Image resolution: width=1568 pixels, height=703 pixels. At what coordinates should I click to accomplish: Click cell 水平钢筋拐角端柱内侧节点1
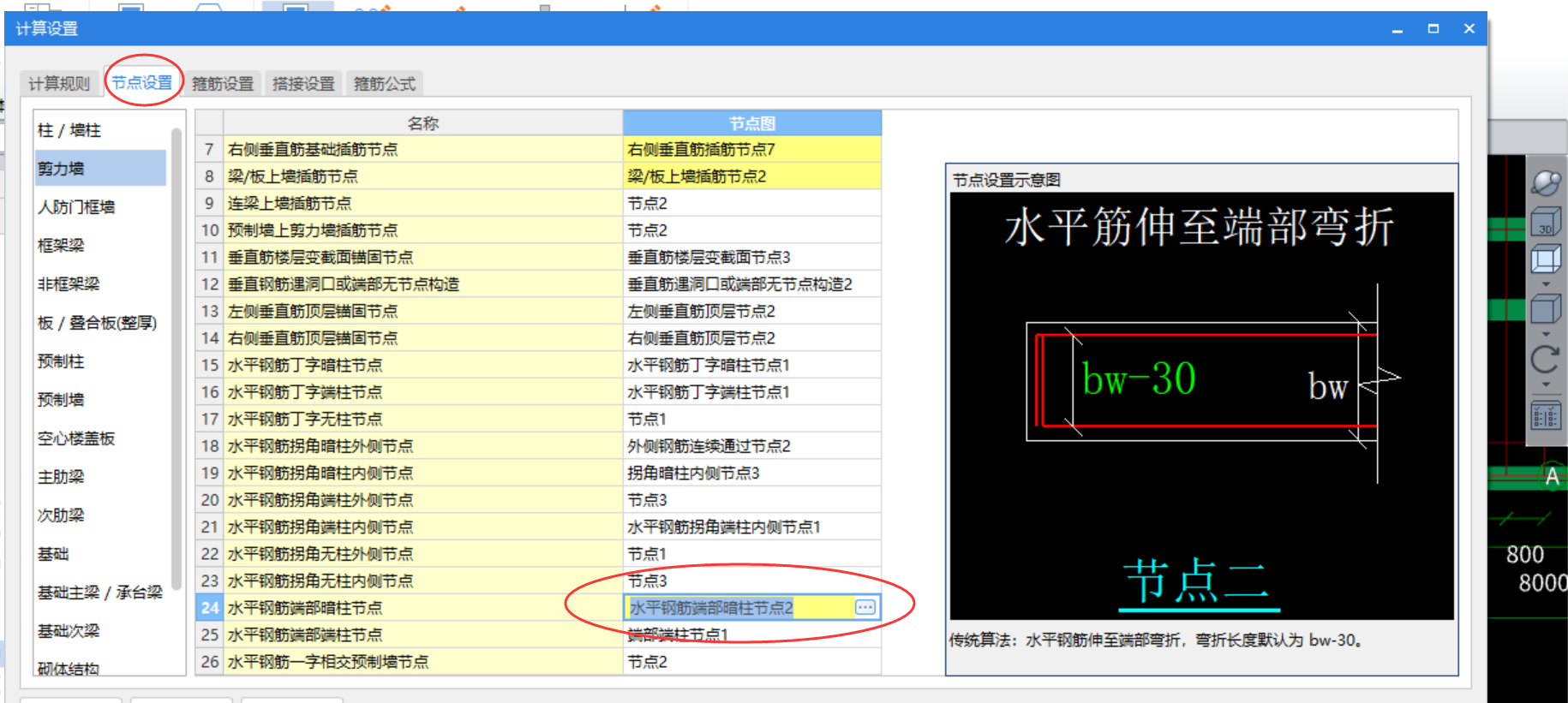[752, 527]
